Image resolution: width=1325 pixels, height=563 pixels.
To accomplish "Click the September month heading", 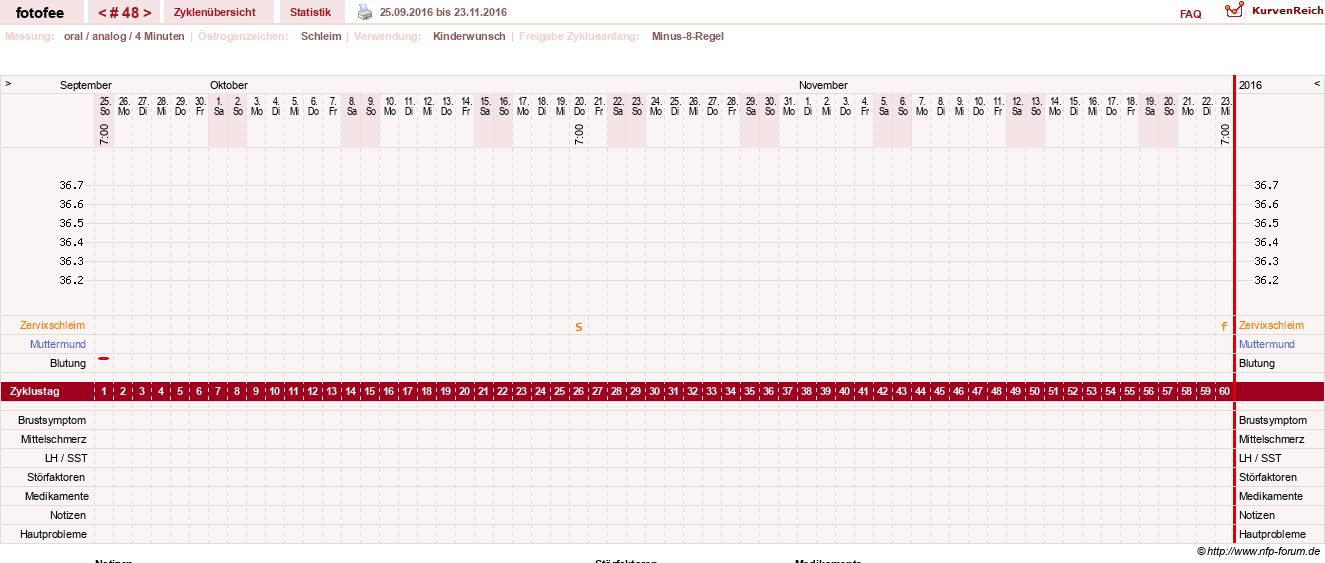I will pyautogui.click(x=86, y=85).
